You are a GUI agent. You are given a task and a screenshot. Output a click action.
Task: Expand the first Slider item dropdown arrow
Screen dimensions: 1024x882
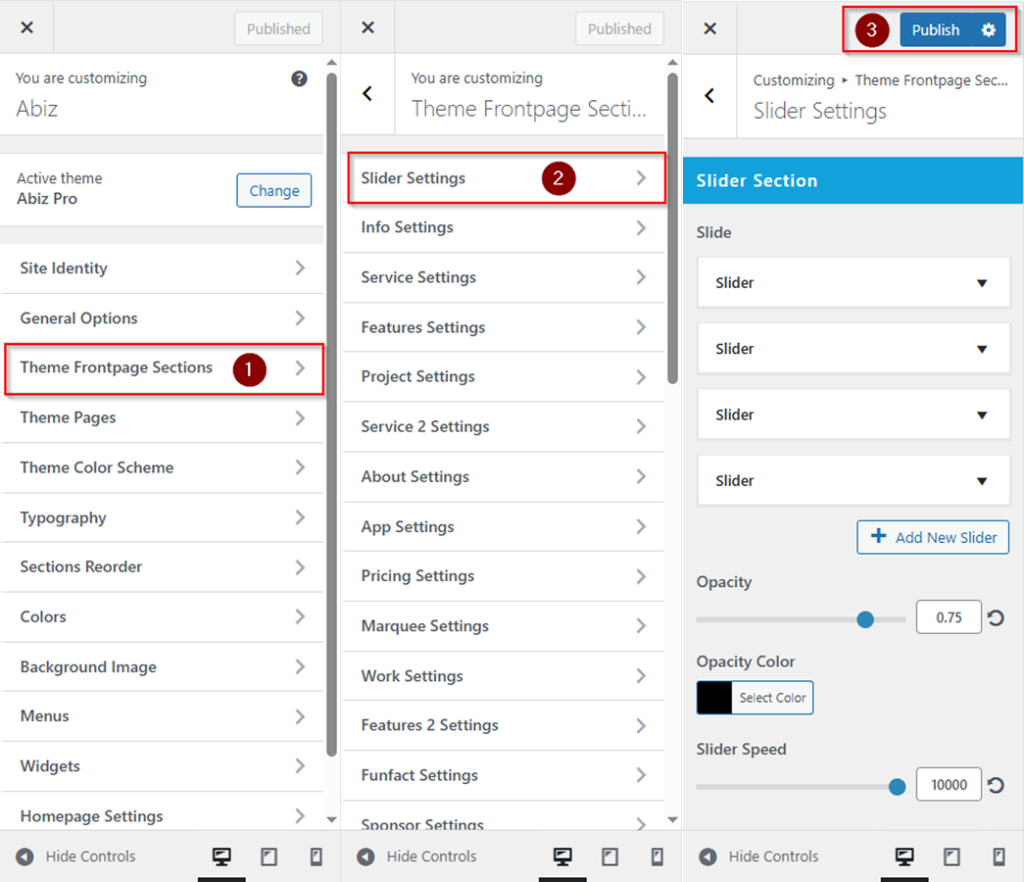(x=981, y=283)
